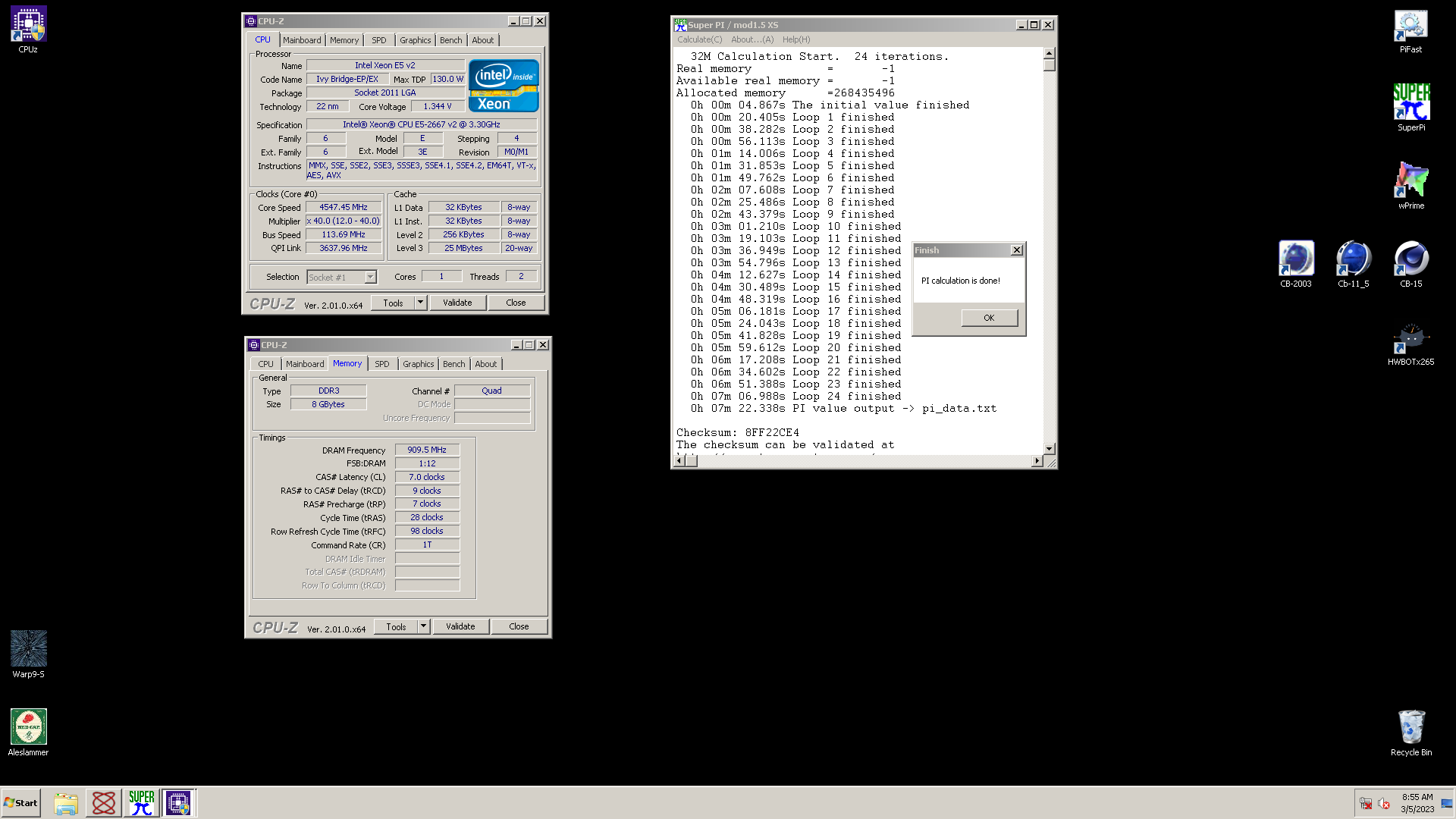Open the Start menu
The image size is (1456, 819).
click(x=20, y=803)
